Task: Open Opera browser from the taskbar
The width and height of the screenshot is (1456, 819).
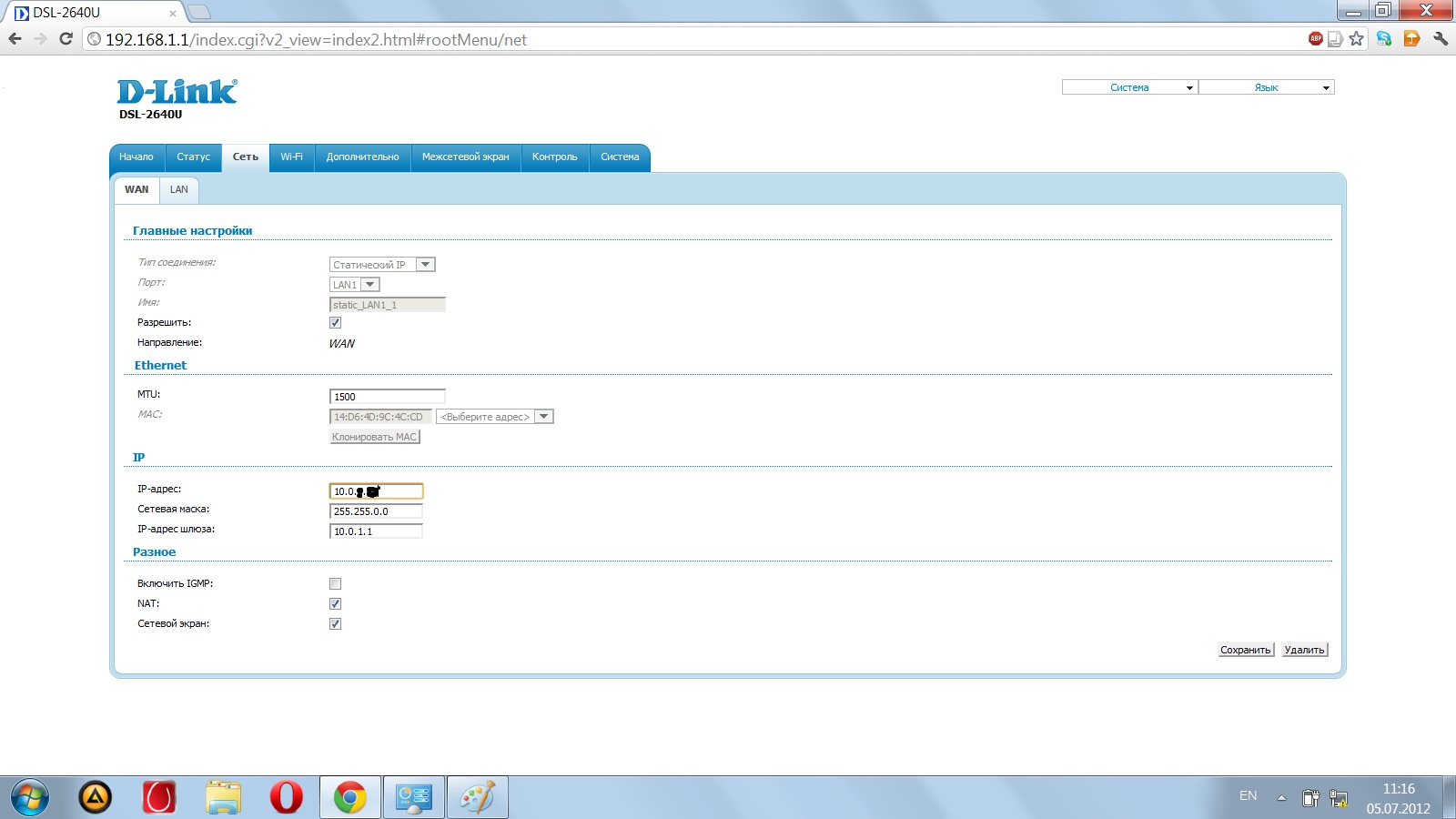Action: [x=286, y=797]
